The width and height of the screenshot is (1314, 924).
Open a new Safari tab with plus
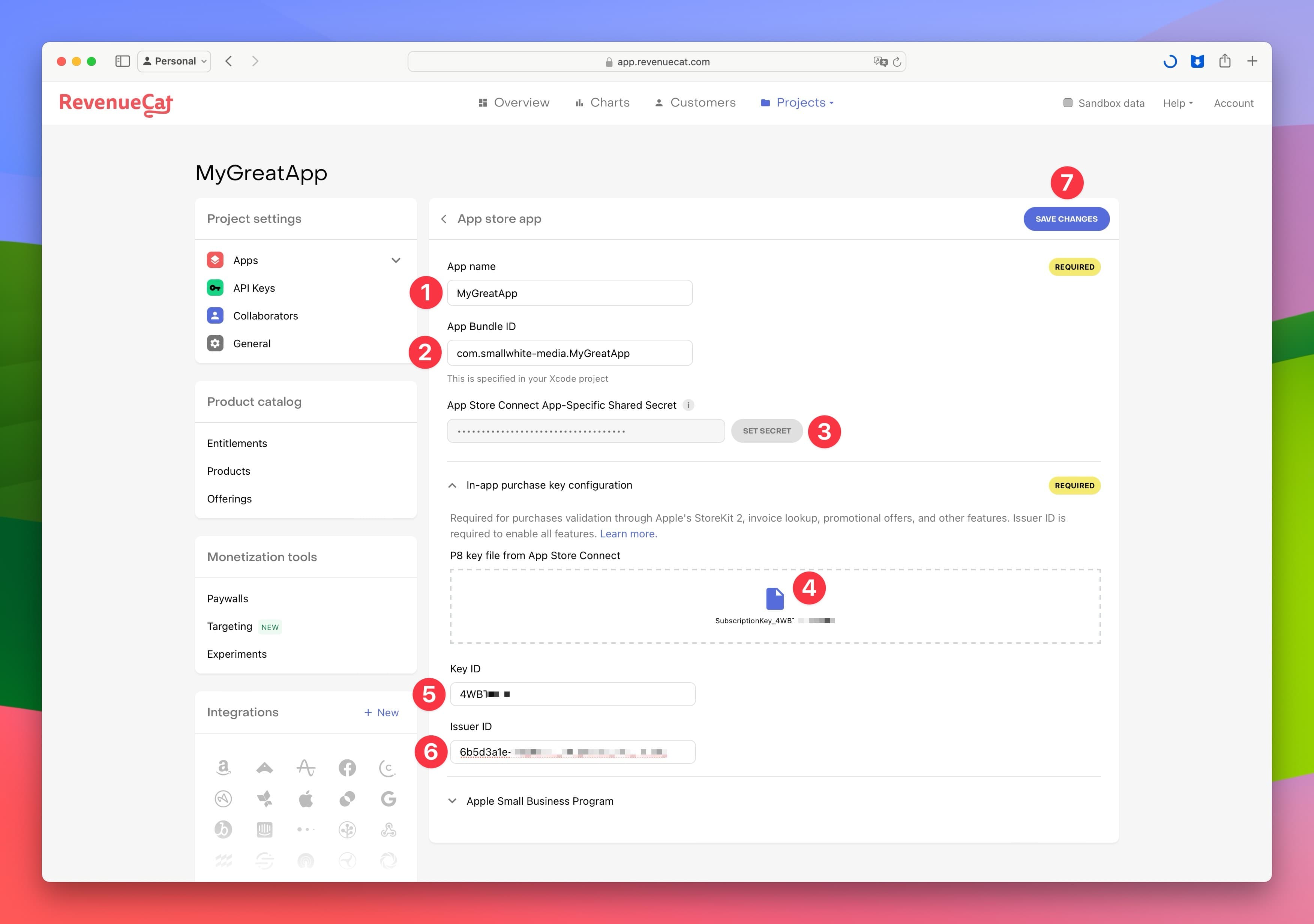coord(1252,61)
